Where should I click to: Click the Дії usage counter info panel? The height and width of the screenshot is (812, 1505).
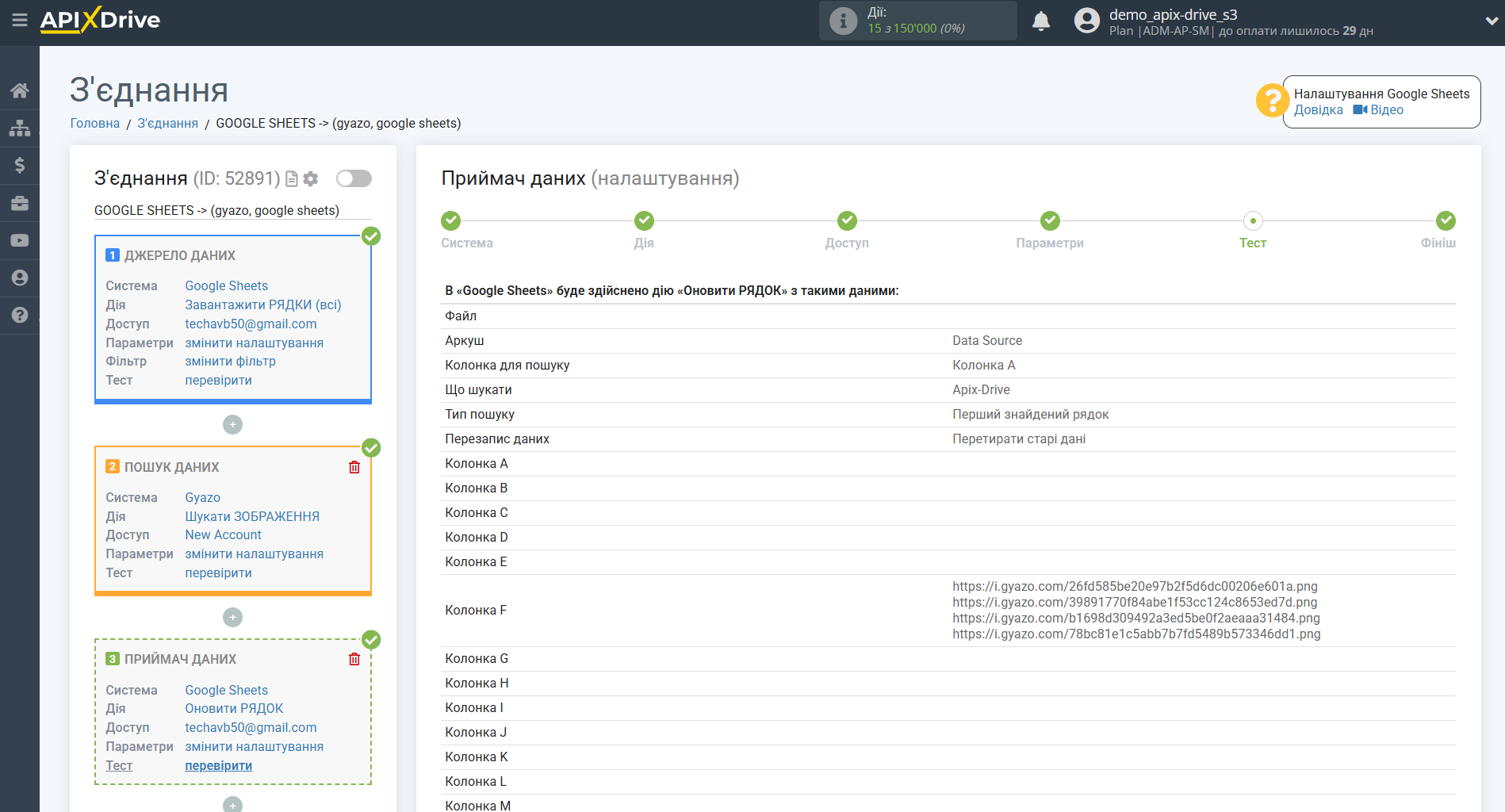(x=917, y=21)
